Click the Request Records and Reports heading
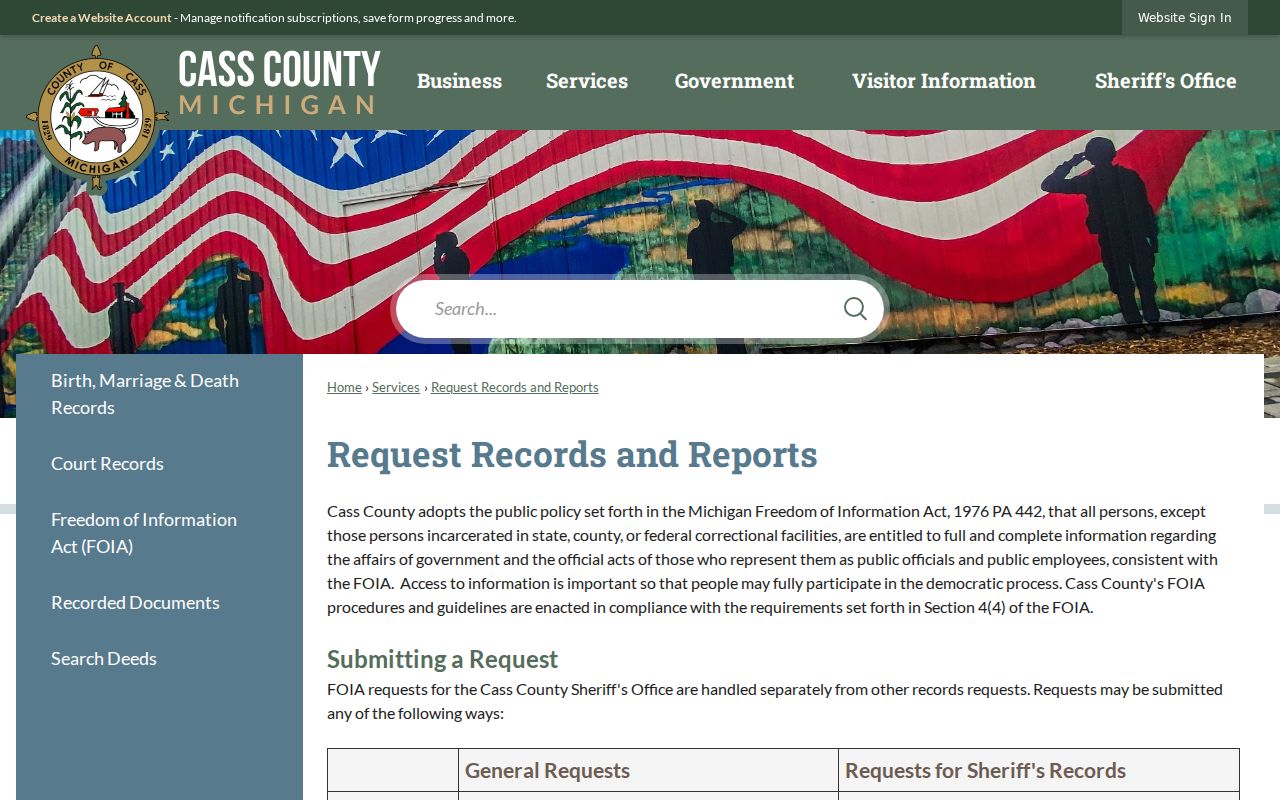 coord(572,454)
